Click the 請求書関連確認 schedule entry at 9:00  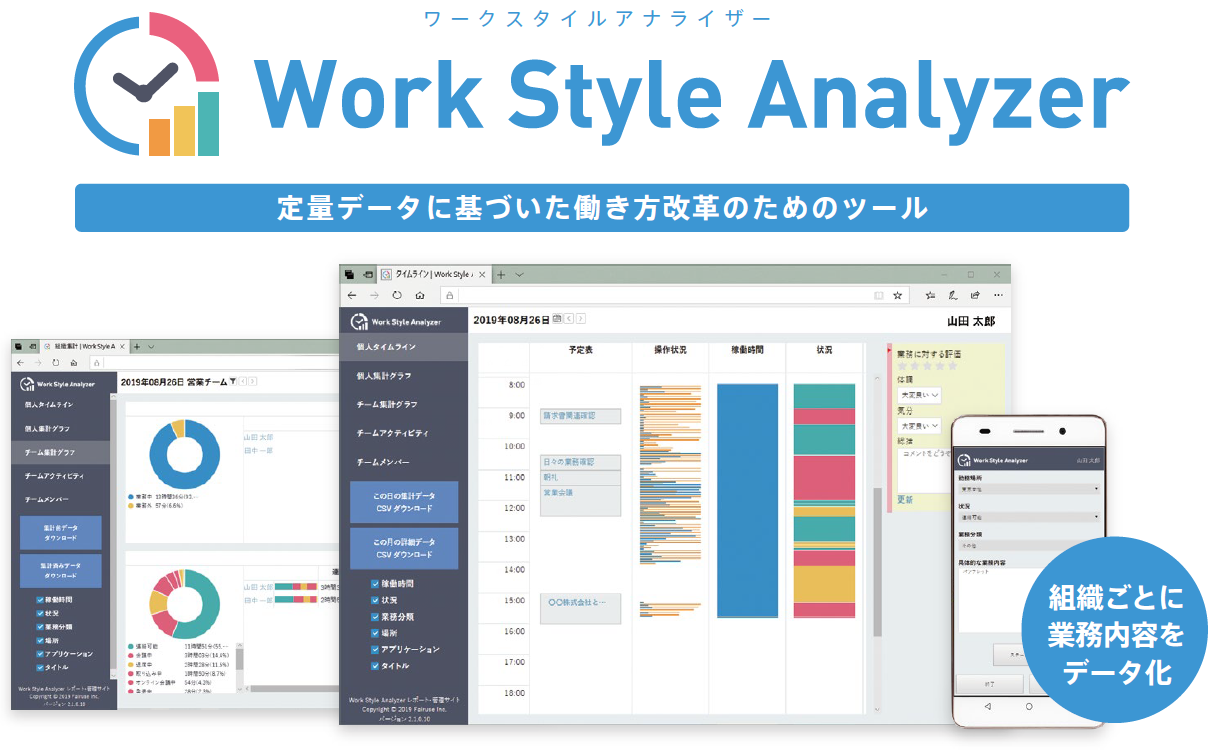(x=581, y=416)
